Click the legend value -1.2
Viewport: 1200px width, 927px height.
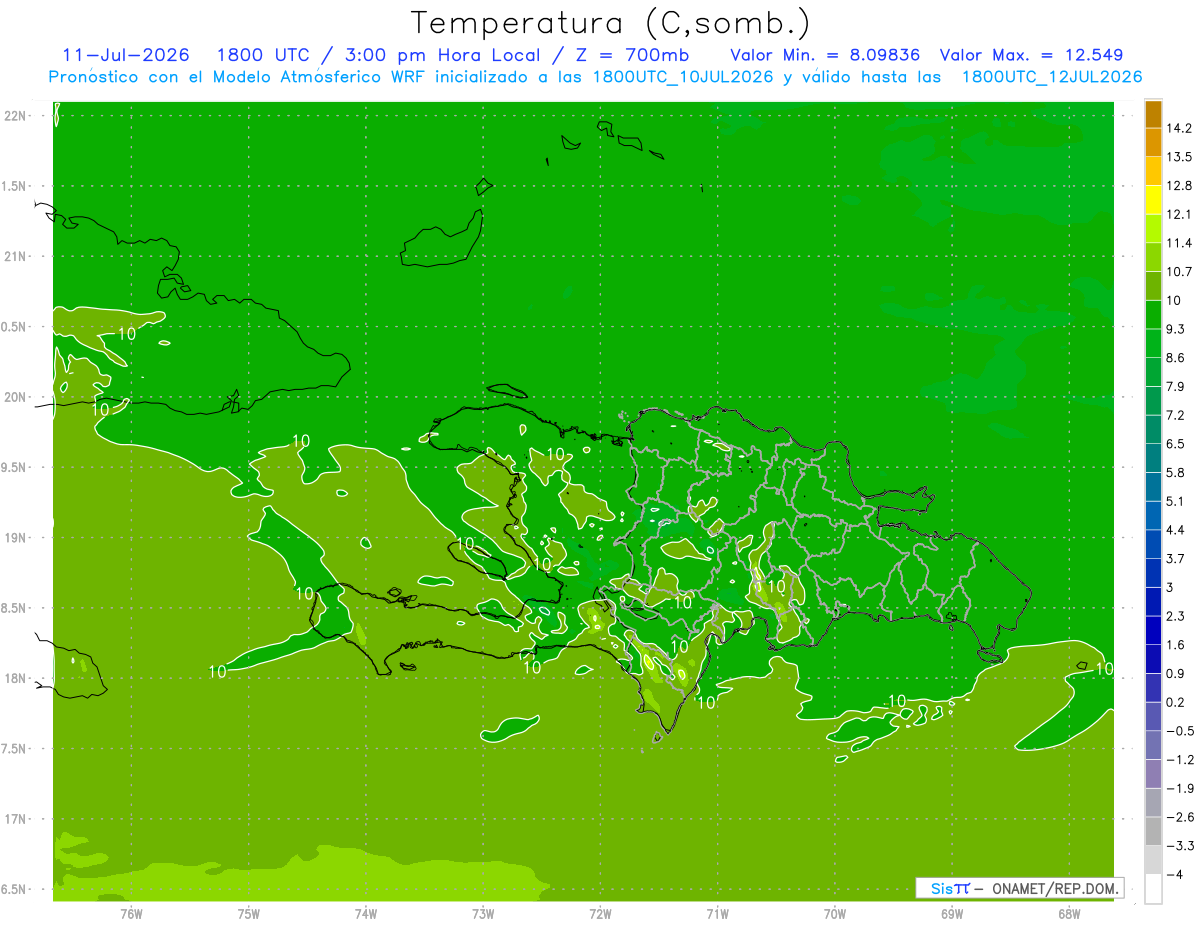point(1180,759)
